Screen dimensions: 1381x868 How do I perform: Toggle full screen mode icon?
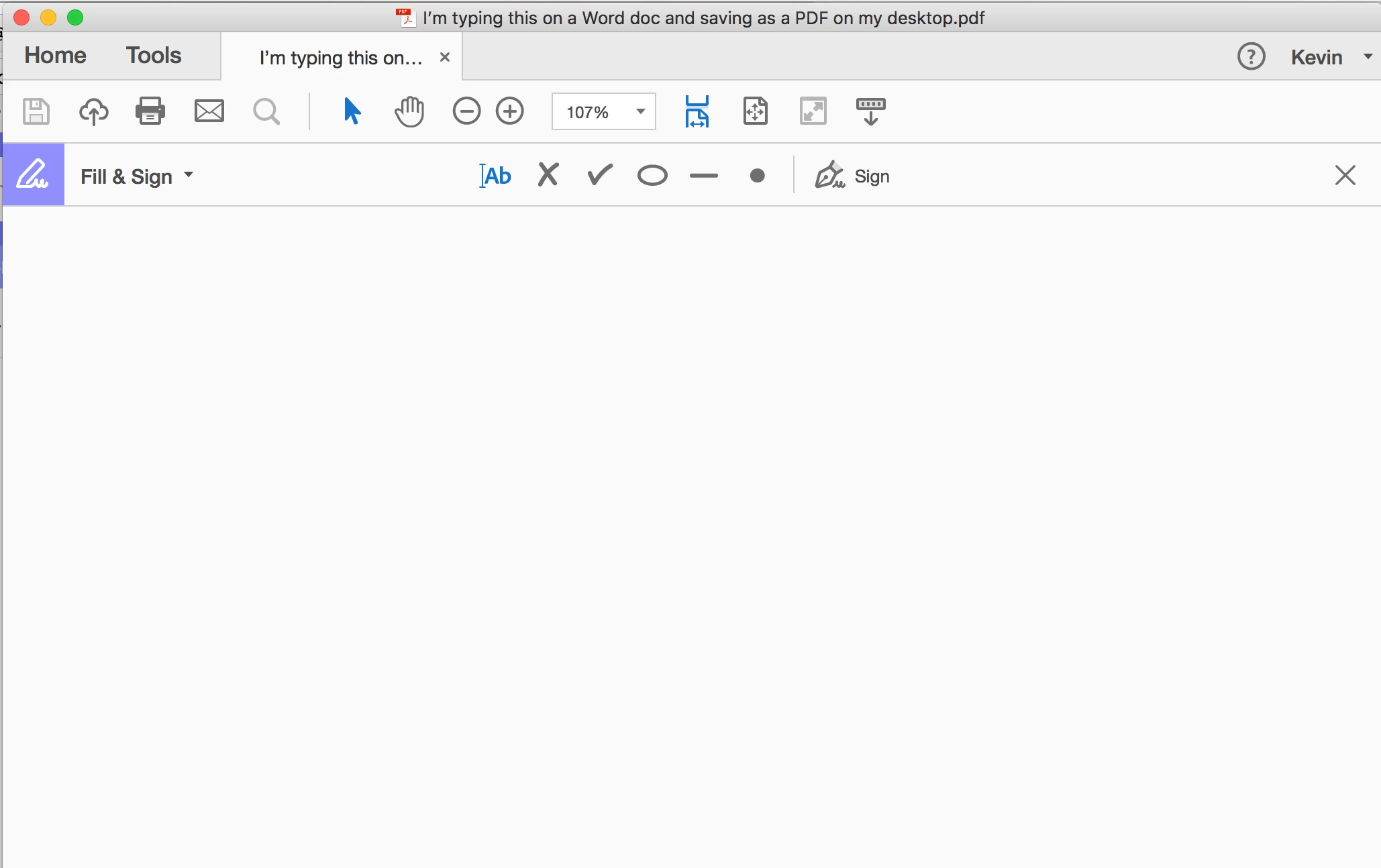(813, 111)
